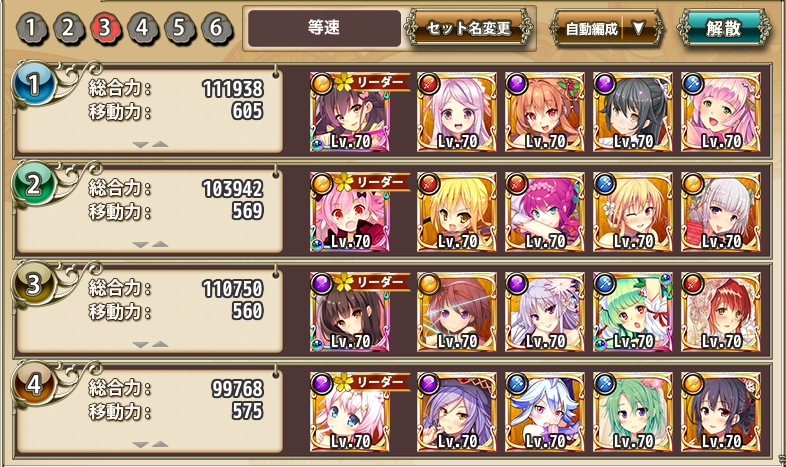
Task: Select white-blue haired character in party 4
Action: pos(544,412)
